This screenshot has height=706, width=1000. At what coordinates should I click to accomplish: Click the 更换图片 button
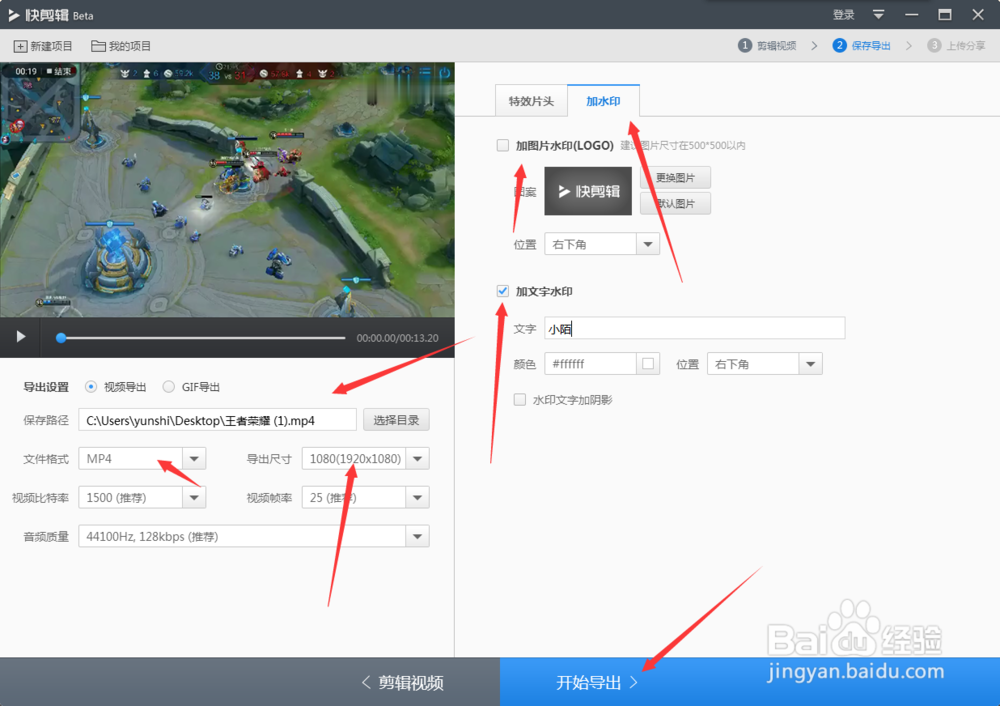point(675,177)
